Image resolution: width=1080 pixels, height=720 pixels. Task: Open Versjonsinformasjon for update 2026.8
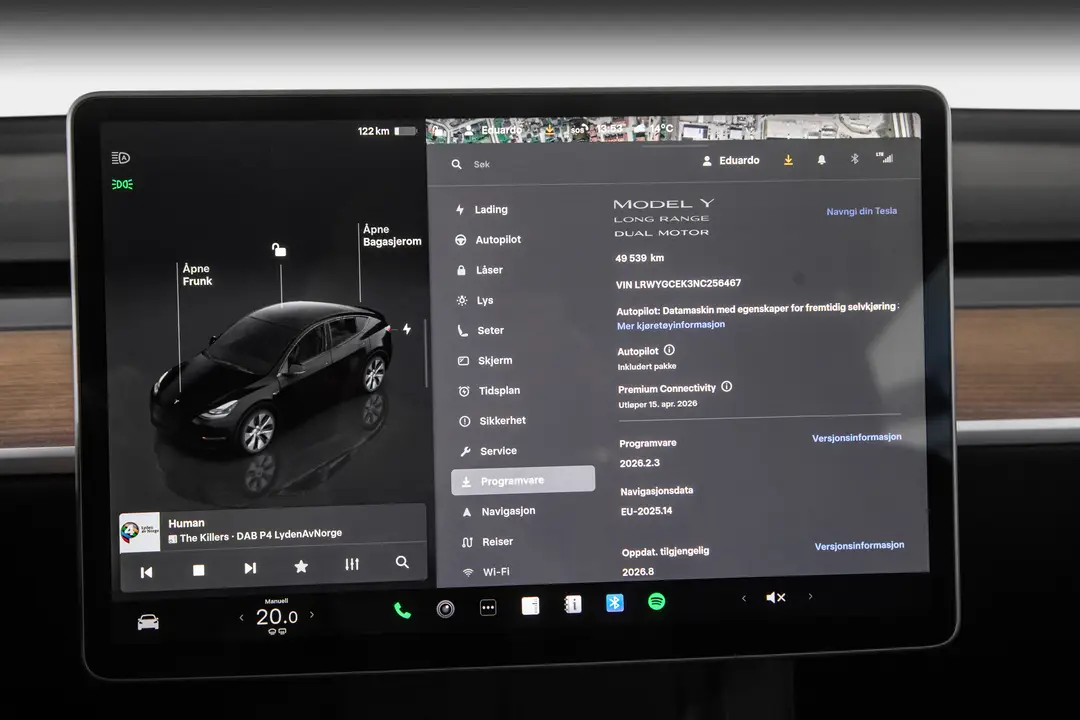click(x=860, y=546)
